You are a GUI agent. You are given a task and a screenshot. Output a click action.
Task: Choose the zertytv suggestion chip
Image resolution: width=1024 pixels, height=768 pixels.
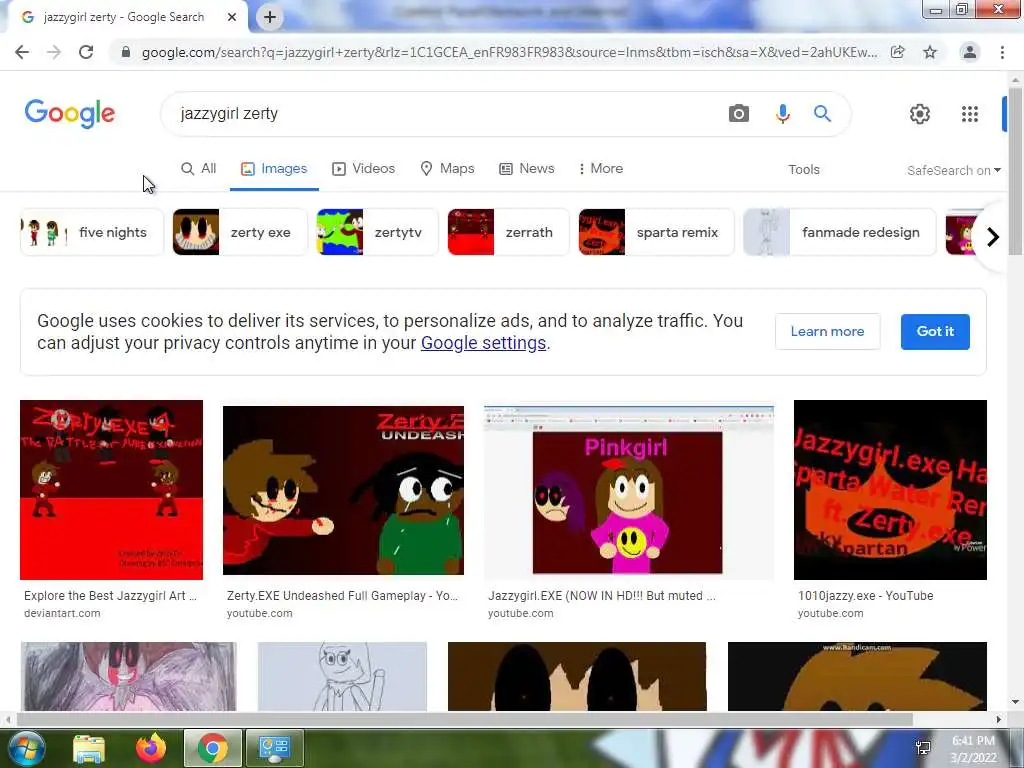click(377, 232)
